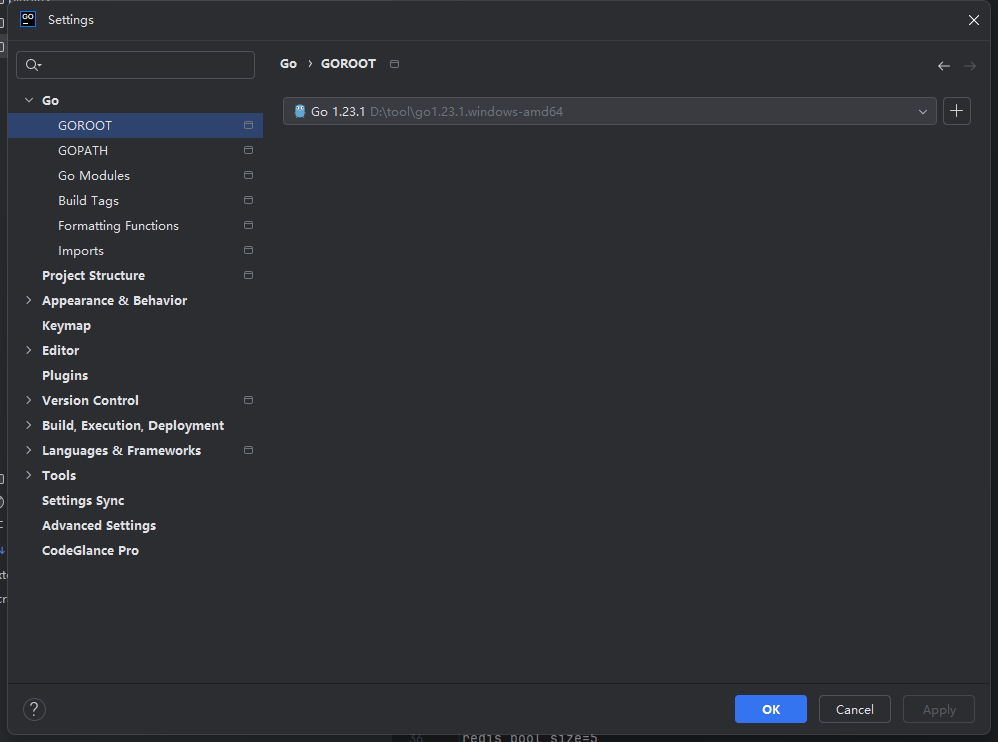Click the Cancel button
This screenshot has width=998, height=742.
point(855,709)
